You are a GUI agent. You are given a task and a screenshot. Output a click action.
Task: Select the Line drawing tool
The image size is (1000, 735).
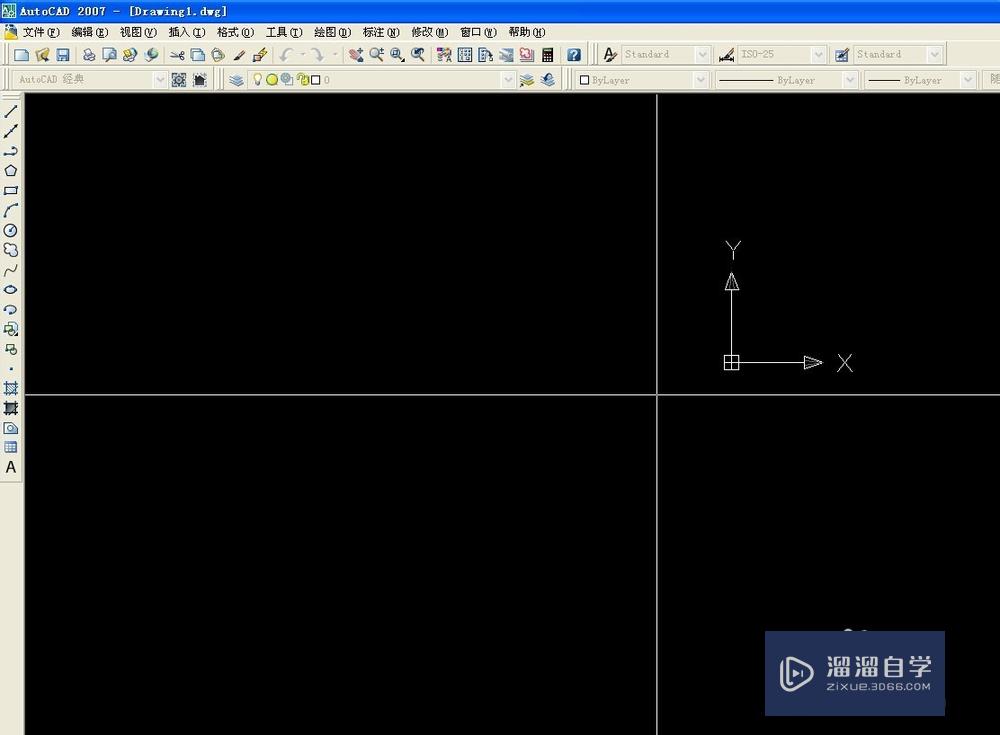(x=11, y=110)
